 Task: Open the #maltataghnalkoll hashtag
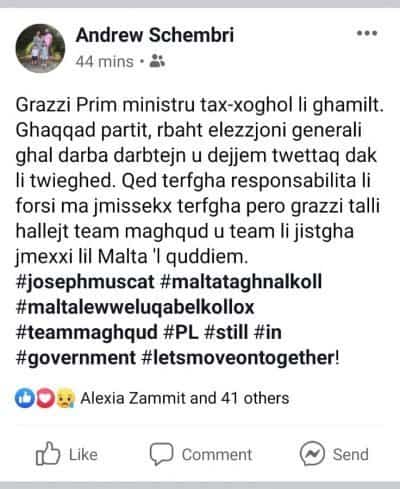[241, 282]
